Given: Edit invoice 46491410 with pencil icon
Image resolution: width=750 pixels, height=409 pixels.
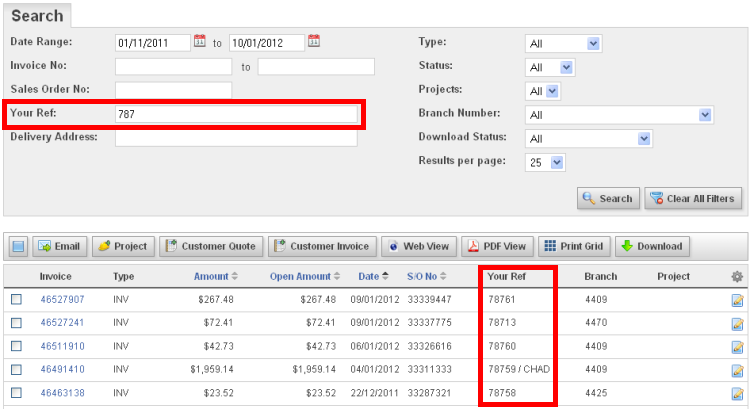Looking at the screenshot, I should click(x=737, y=371).
